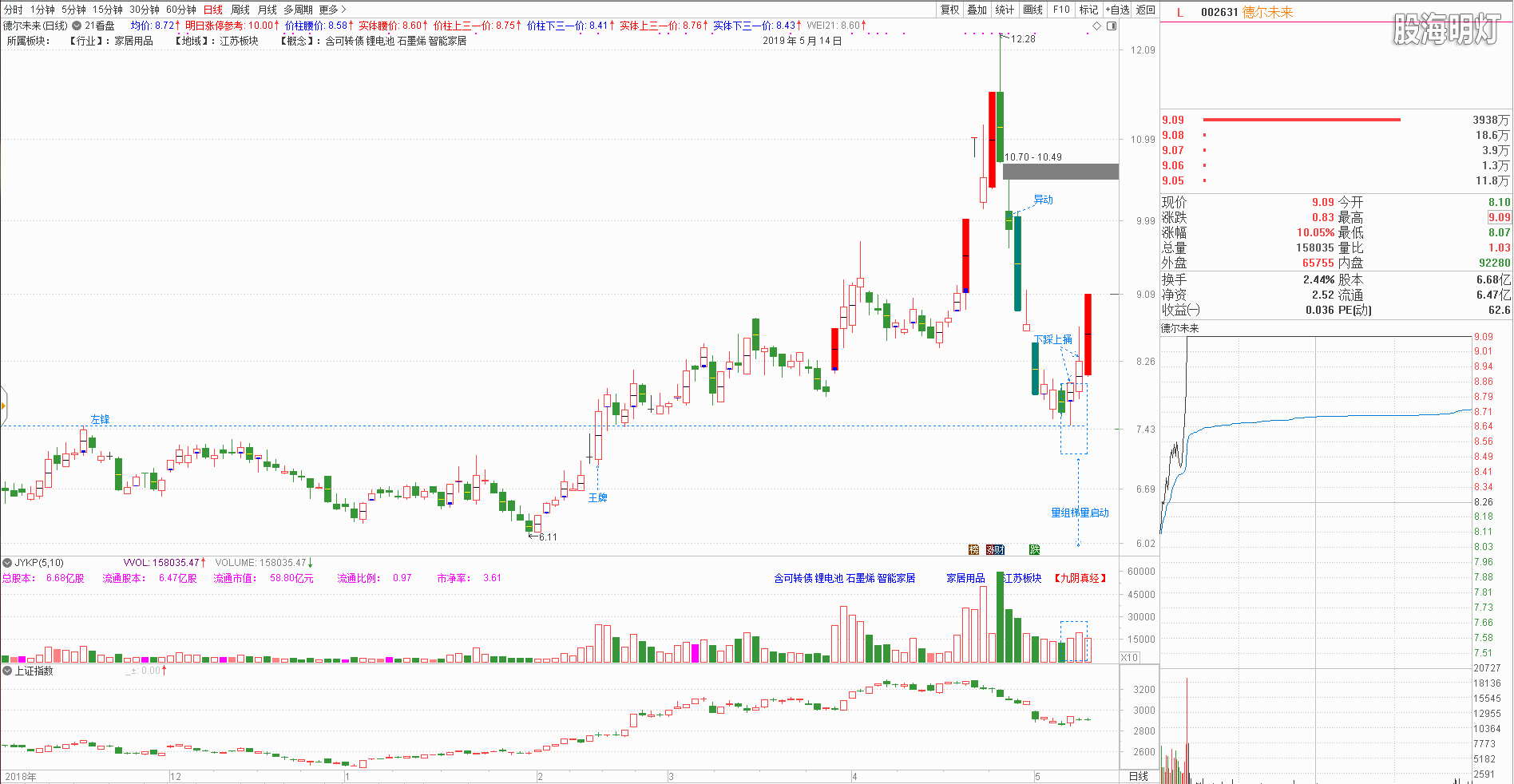The width and height of the screenshot is (1514, 784).
Task: Click the 12.28 high price label
Action: [x=1023, y=38]
